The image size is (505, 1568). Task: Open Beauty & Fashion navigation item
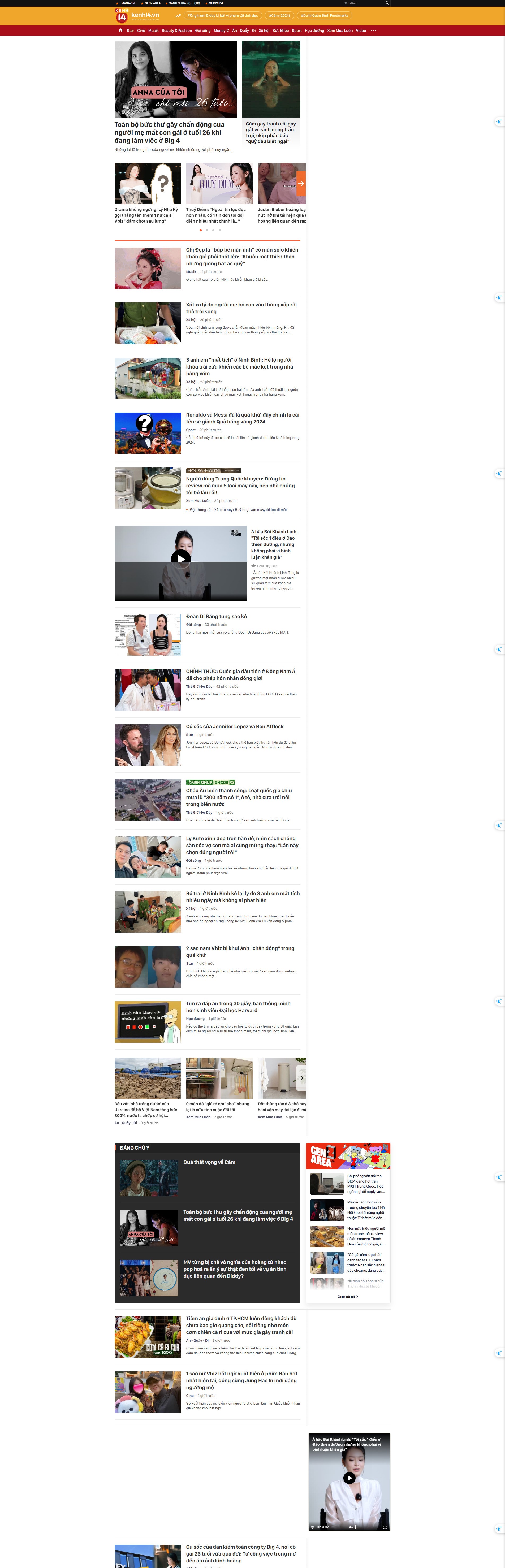(177, 31)
